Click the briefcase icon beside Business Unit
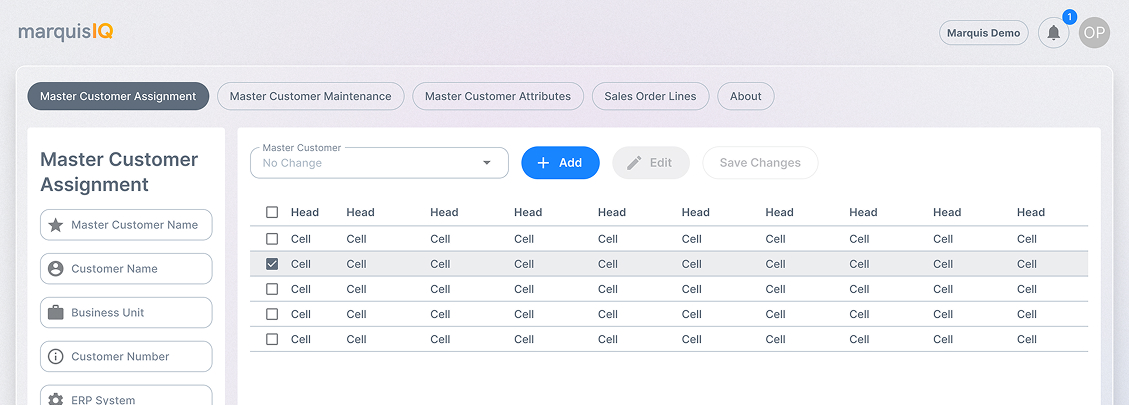Screen dimensions: 1129x405 (x=55, y=313)
